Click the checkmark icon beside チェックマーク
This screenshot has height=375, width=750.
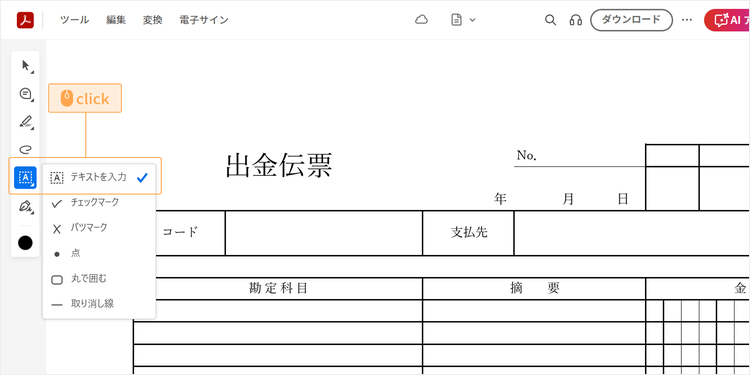pyautogui.click(x=57, y=204)
